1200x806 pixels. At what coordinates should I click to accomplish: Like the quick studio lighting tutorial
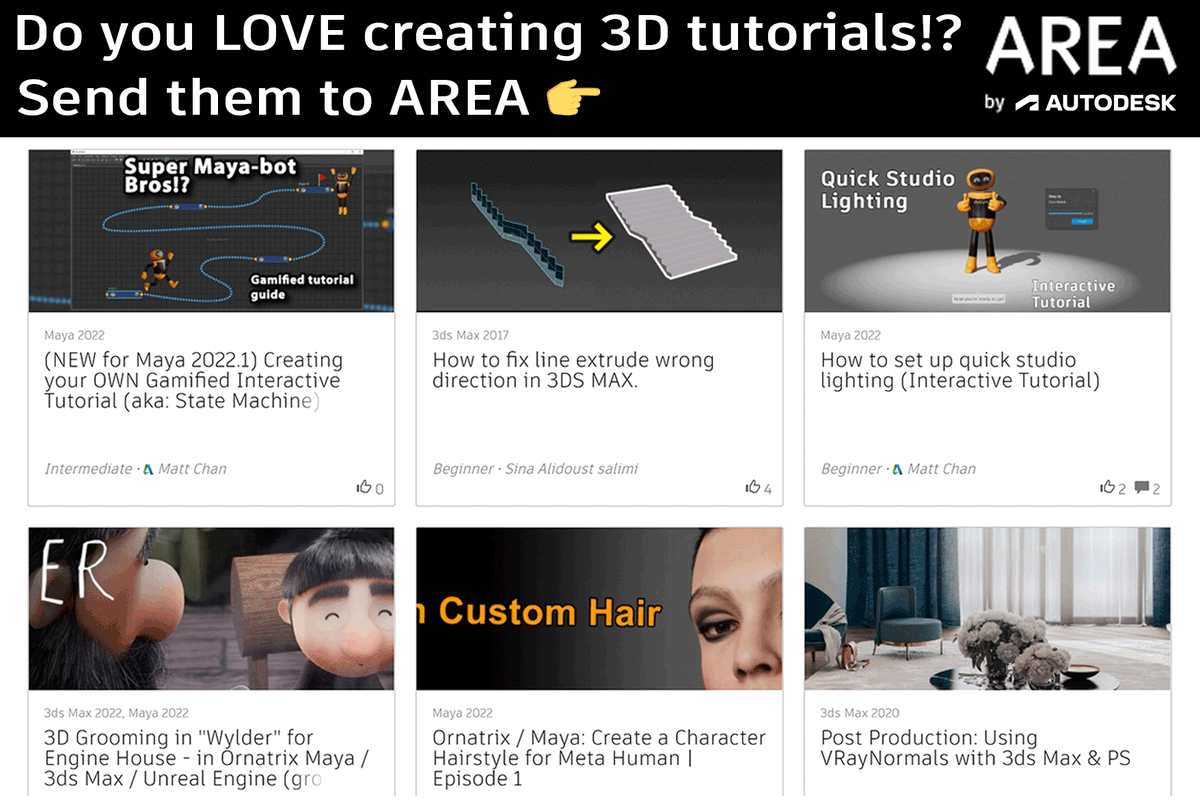pos(1110,487)
